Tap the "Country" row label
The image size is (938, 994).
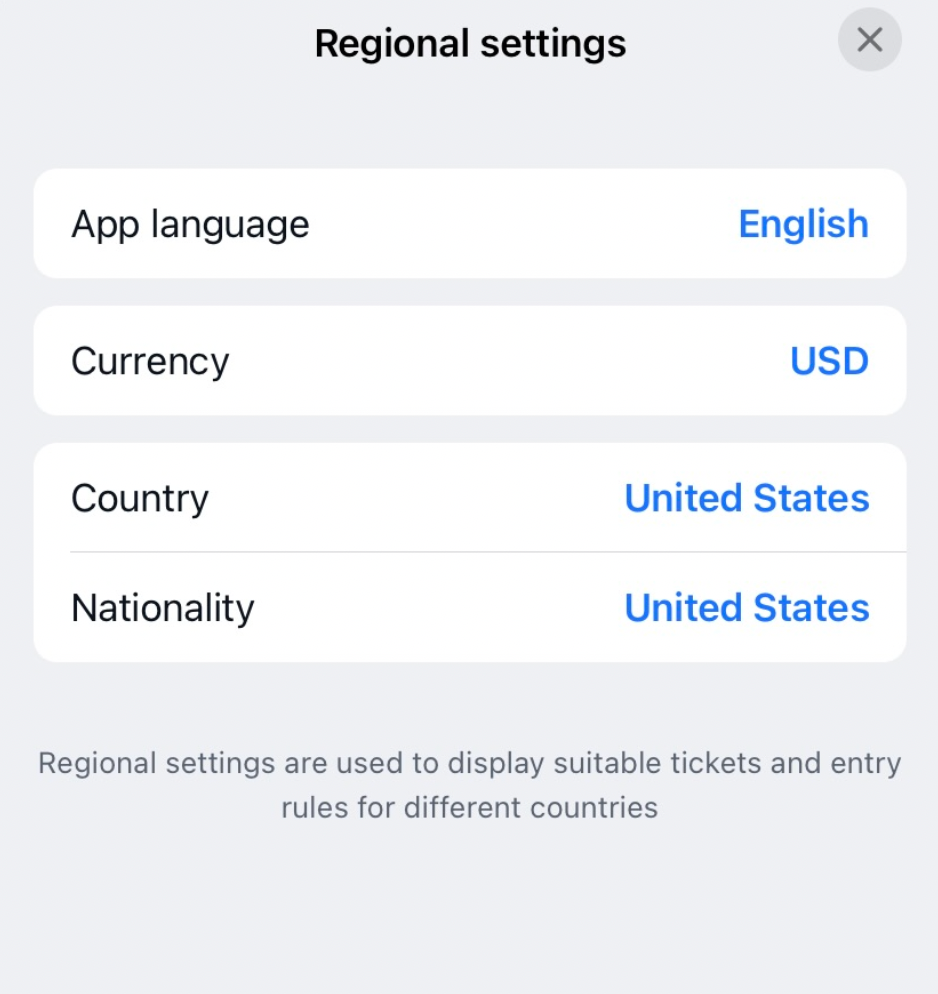pyautogui.click(x=140, y=498)
